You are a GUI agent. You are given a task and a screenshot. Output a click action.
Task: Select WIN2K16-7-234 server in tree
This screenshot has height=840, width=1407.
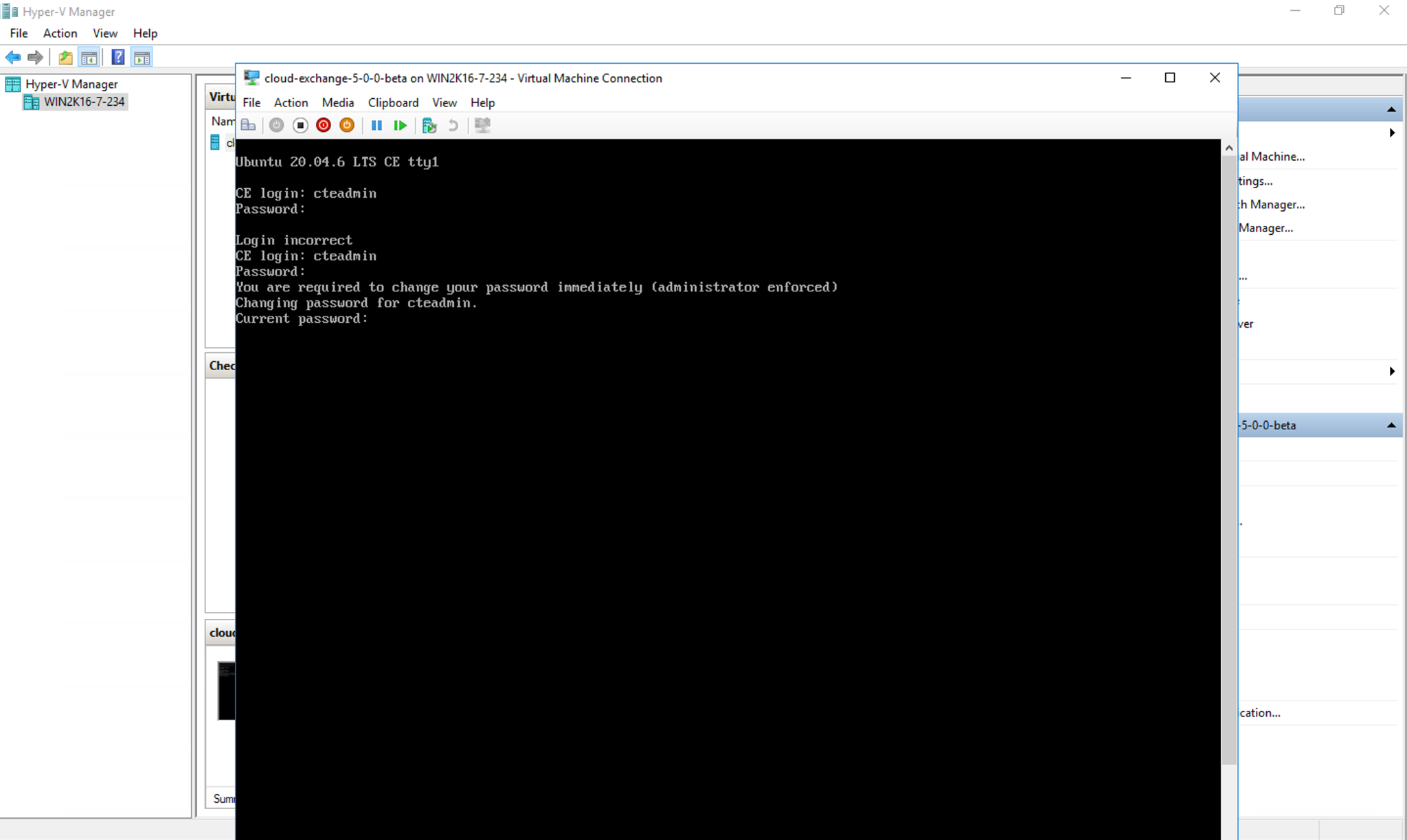click(85, 102)
